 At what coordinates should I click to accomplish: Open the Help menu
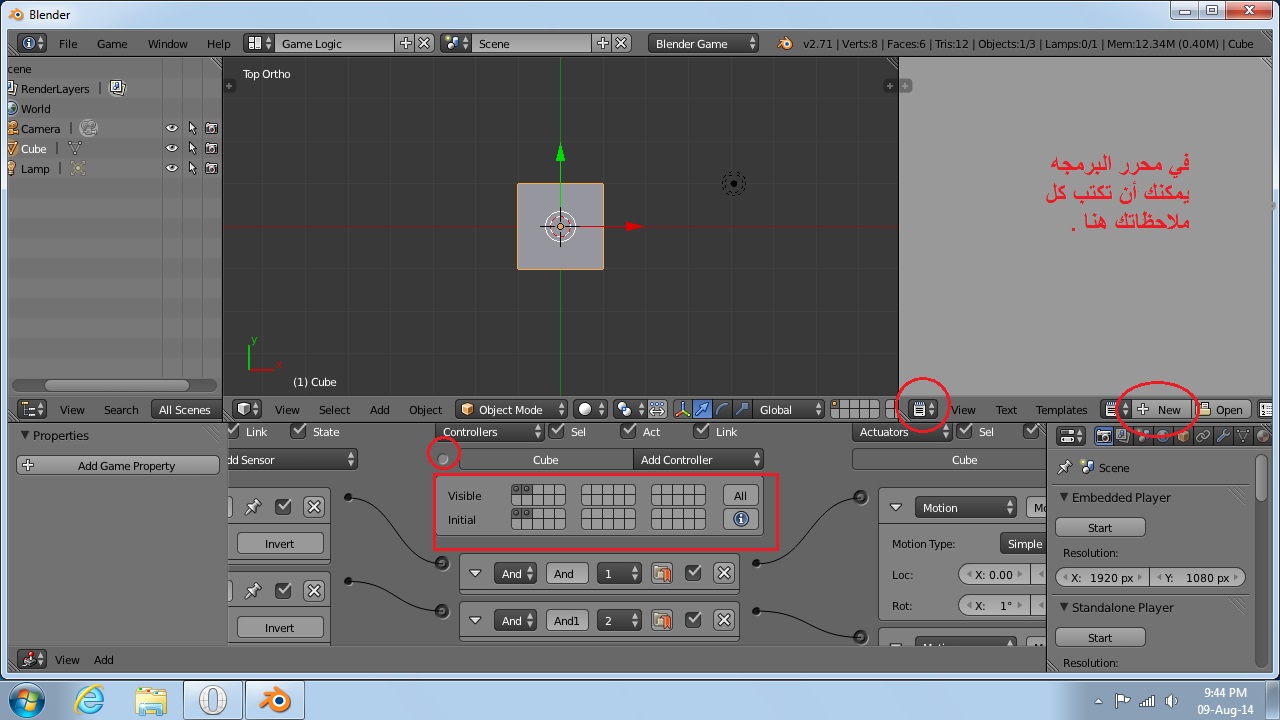(x=218, y=43)
